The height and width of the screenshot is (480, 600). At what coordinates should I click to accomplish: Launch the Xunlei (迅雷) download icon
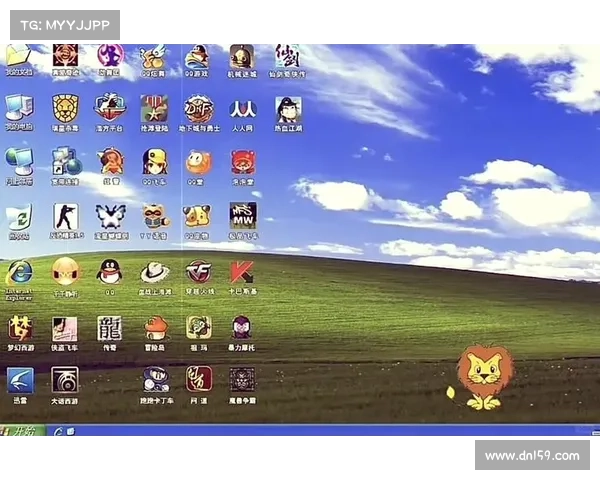pyautogui.click(x=19, y=380)
